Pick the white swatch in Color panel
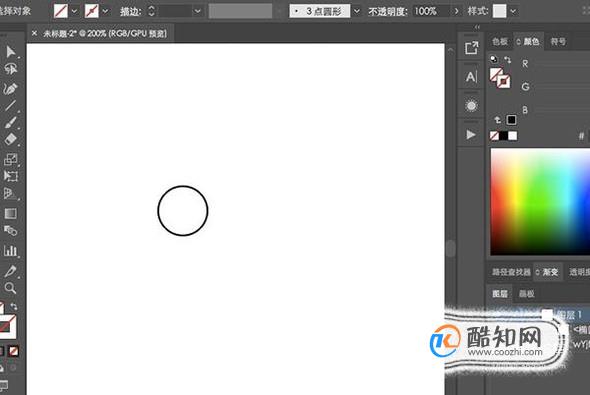Screen dimensions: 590x395 512,136
